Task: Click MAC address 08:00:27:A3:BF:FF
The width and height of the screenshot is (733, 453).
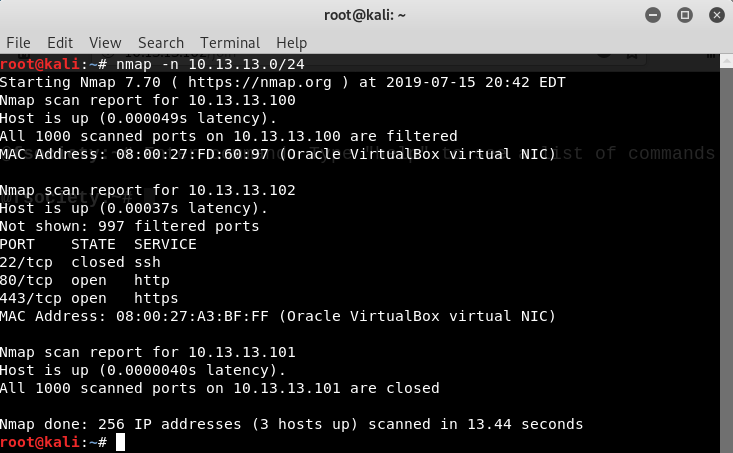Action: click(x=192, y=316)
